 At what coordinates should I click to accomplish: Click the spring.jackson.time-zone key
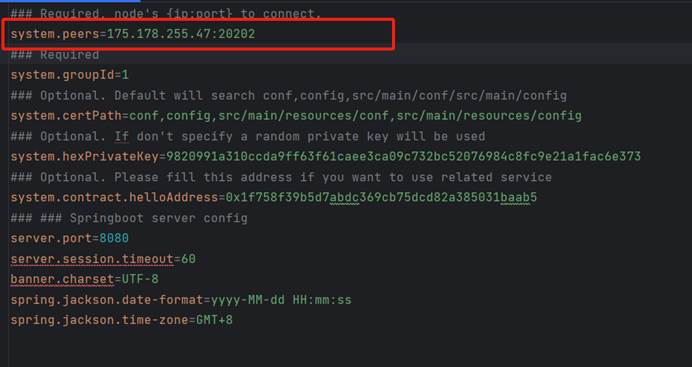(100, 320)
